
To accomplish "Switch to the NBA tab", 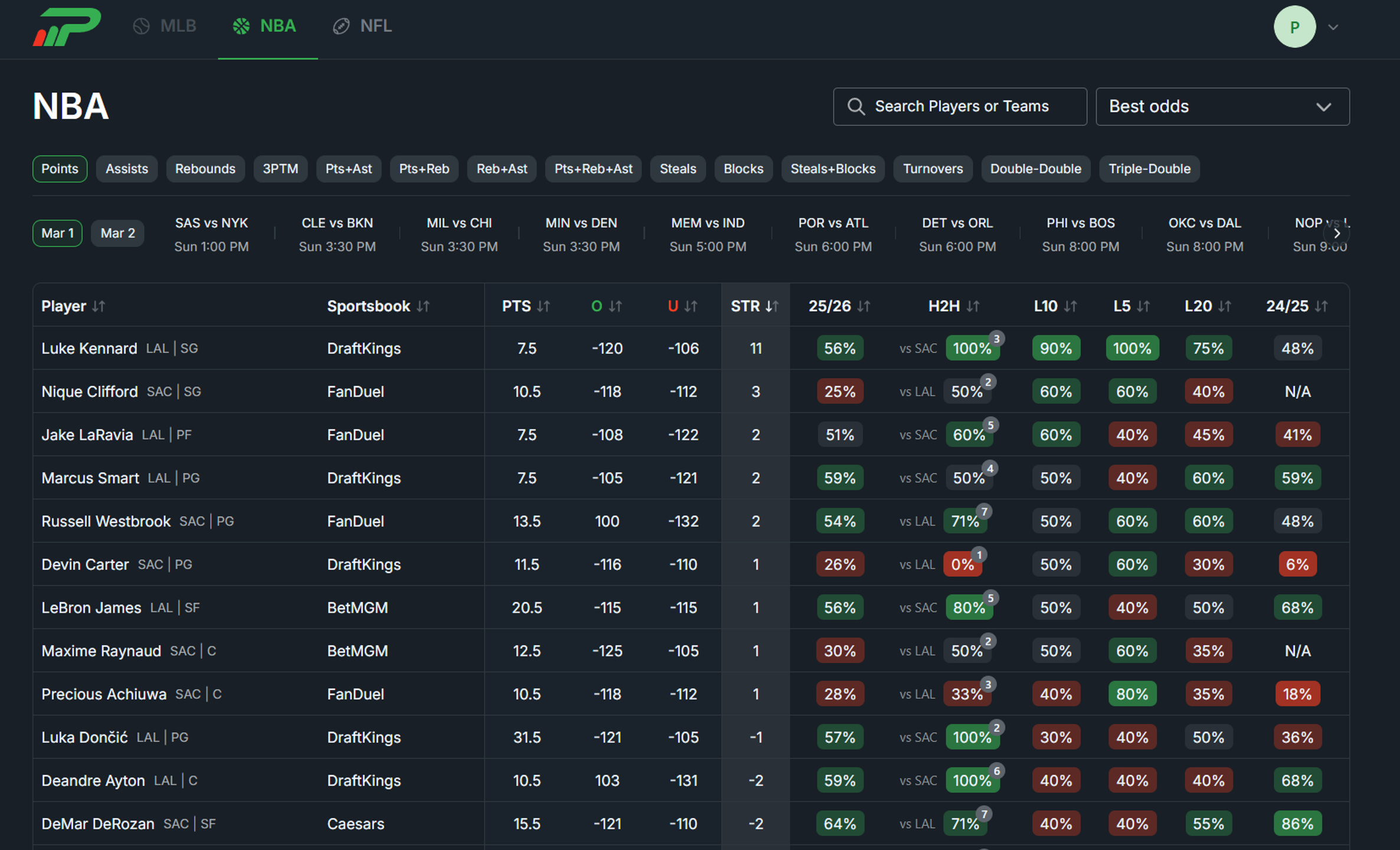I will click(264, 26).
